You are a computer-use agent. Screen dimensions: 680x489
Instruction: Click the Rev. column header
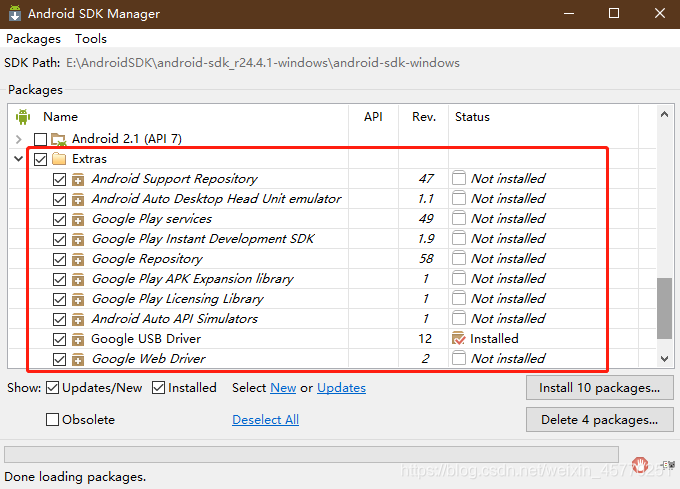tap(424, 117)
